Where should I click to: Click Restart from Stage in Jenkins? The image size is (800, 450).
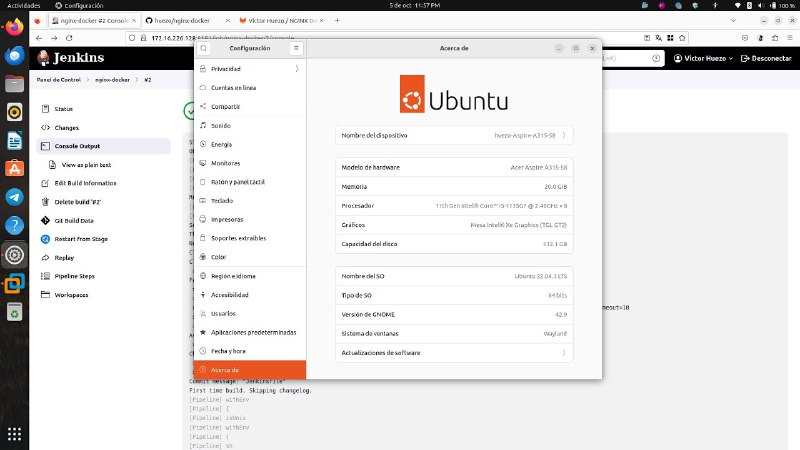point(104,239)
